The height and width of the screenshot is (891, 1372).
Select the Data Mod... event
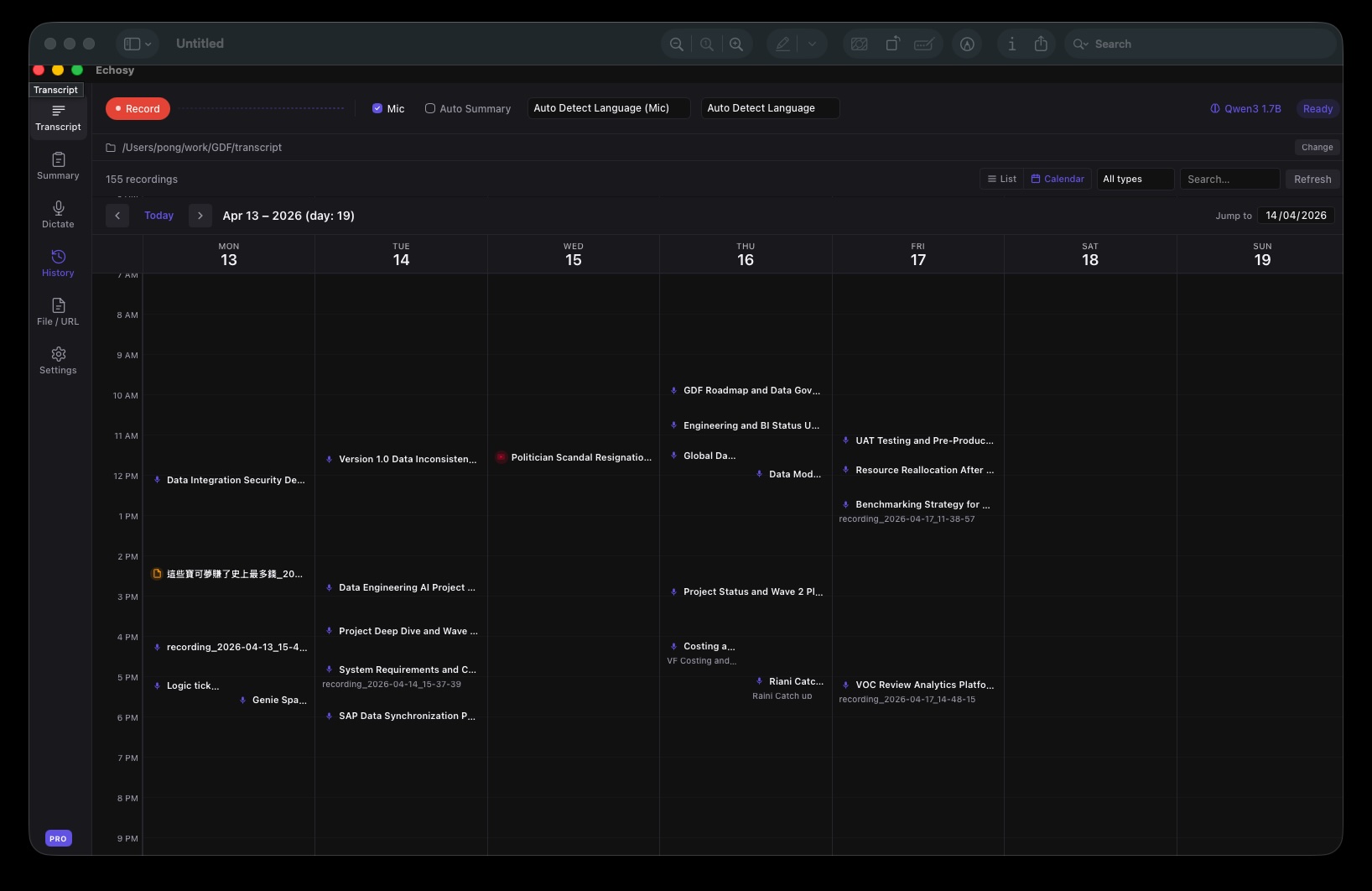[x=789, y=474]
